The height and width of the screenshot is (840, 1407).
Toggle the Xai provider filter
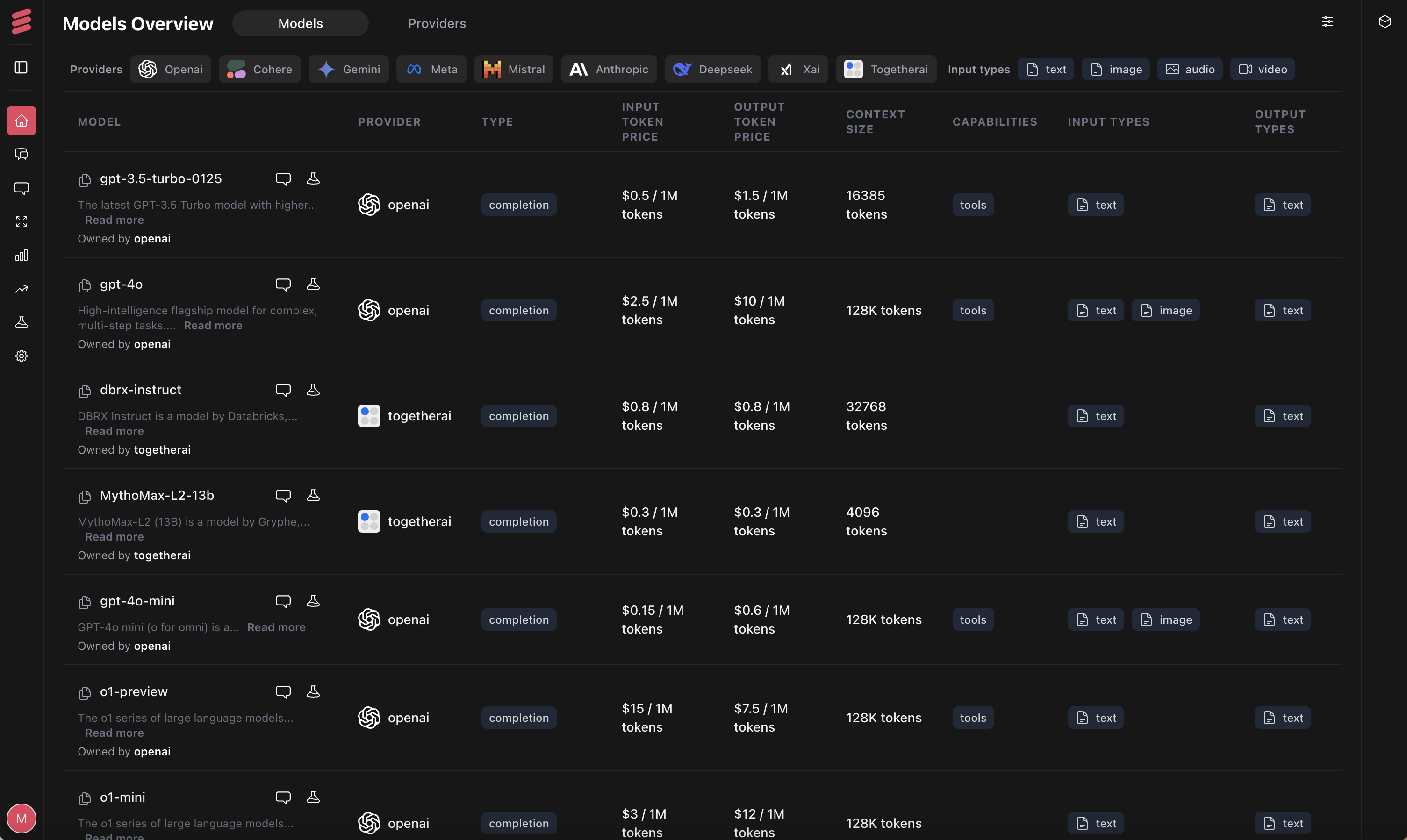(x=798, y=69)
